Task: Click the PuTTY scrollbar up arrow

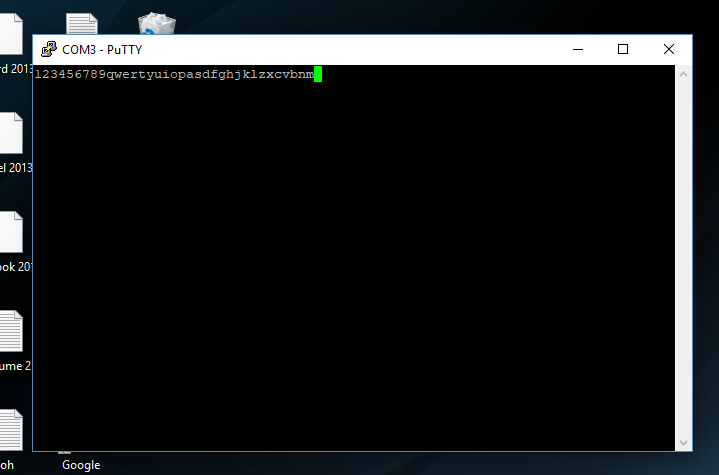Action: (x=683, y=74)
